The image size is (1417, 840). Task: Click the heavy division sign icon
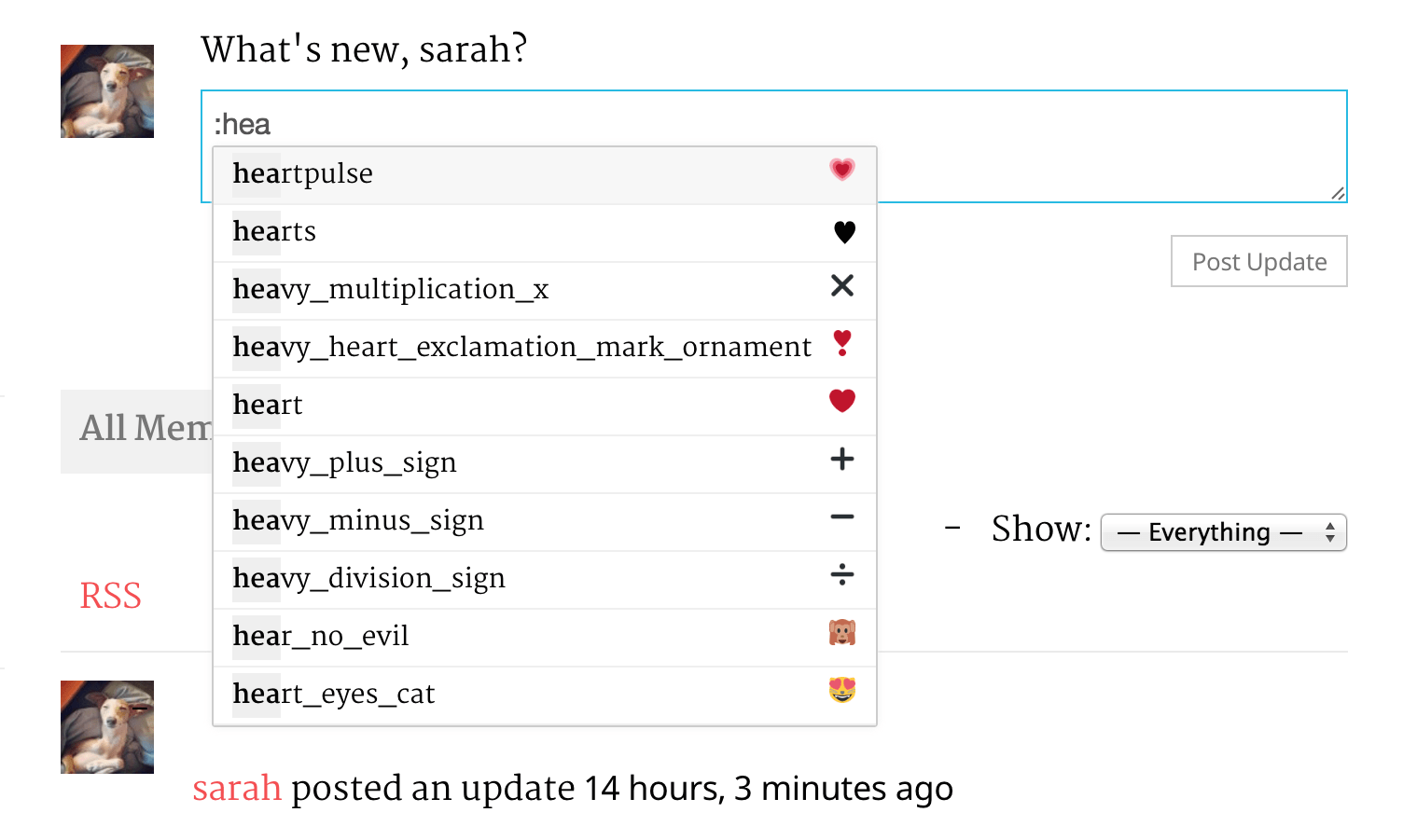[x=842, y=575]
